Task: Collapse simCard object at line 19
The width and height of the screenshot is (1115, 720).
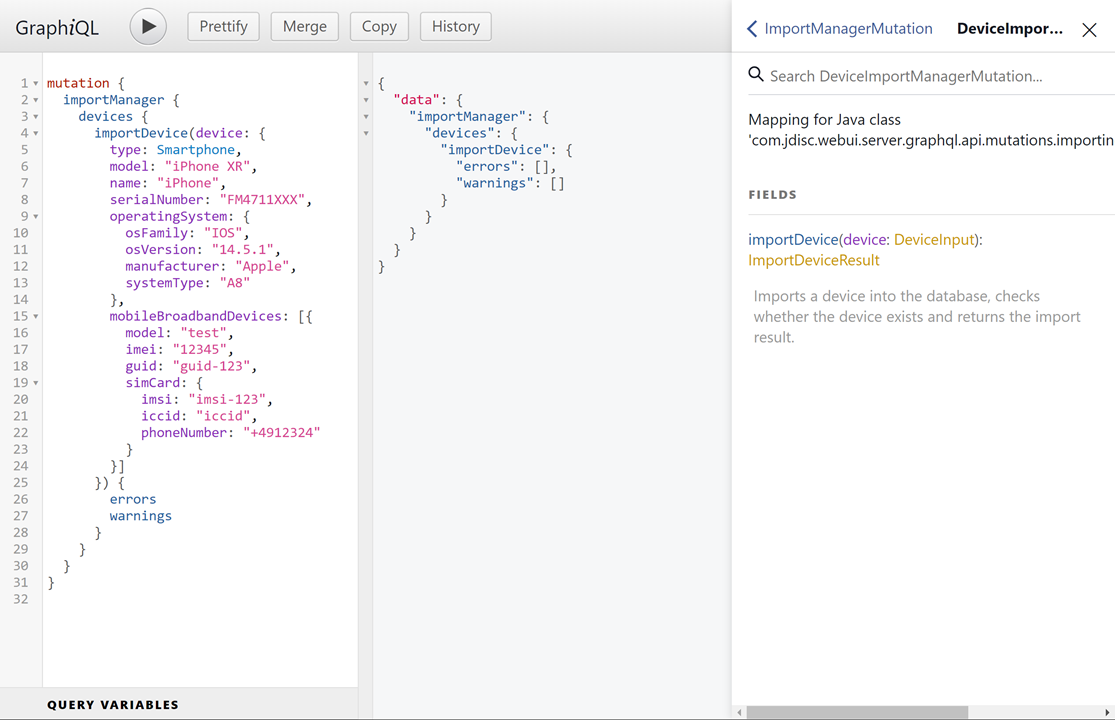Action: (36, 383)
